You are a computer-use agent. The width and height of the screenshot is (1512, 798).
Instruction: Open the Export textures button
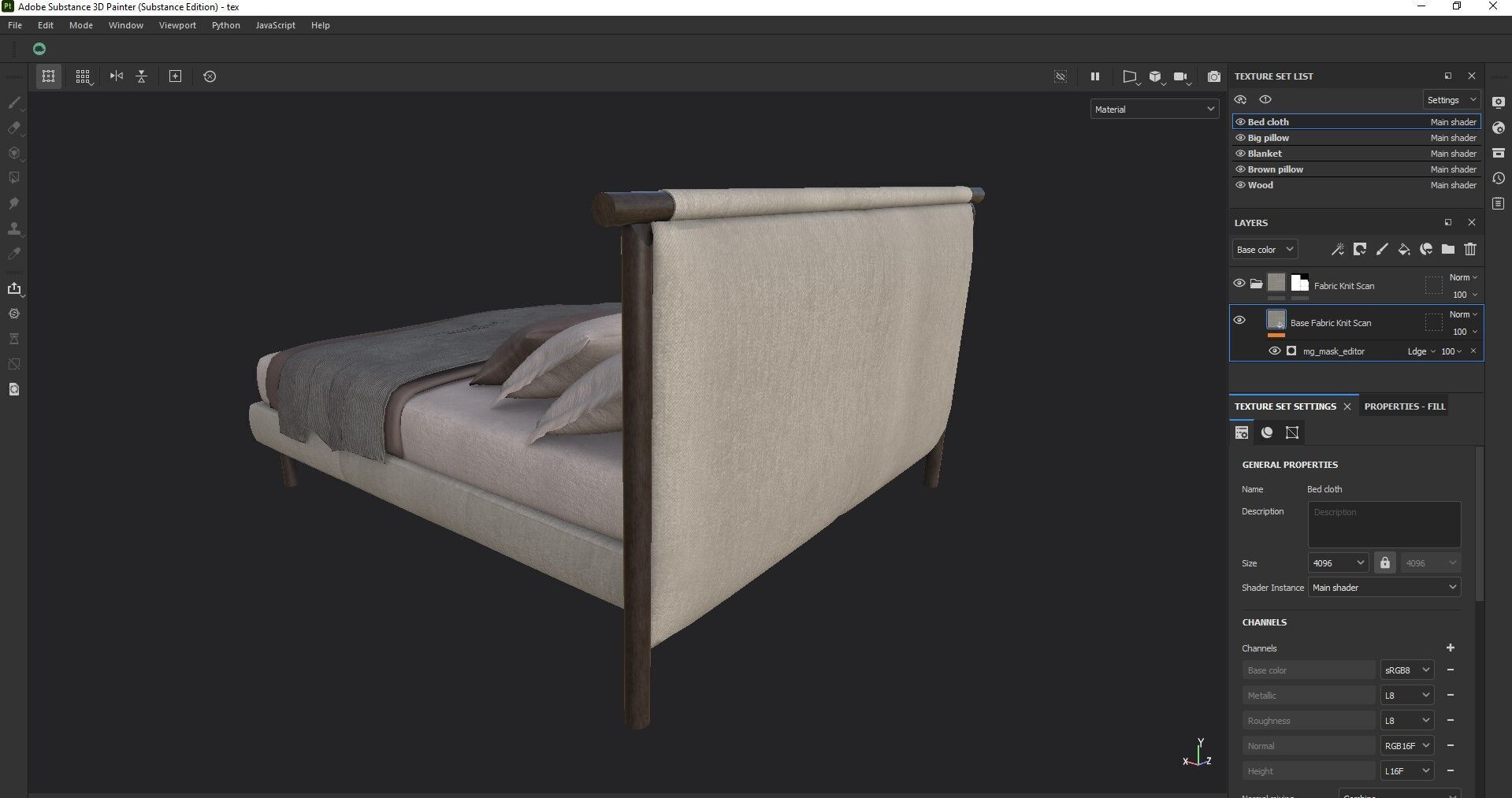(14, 288)
